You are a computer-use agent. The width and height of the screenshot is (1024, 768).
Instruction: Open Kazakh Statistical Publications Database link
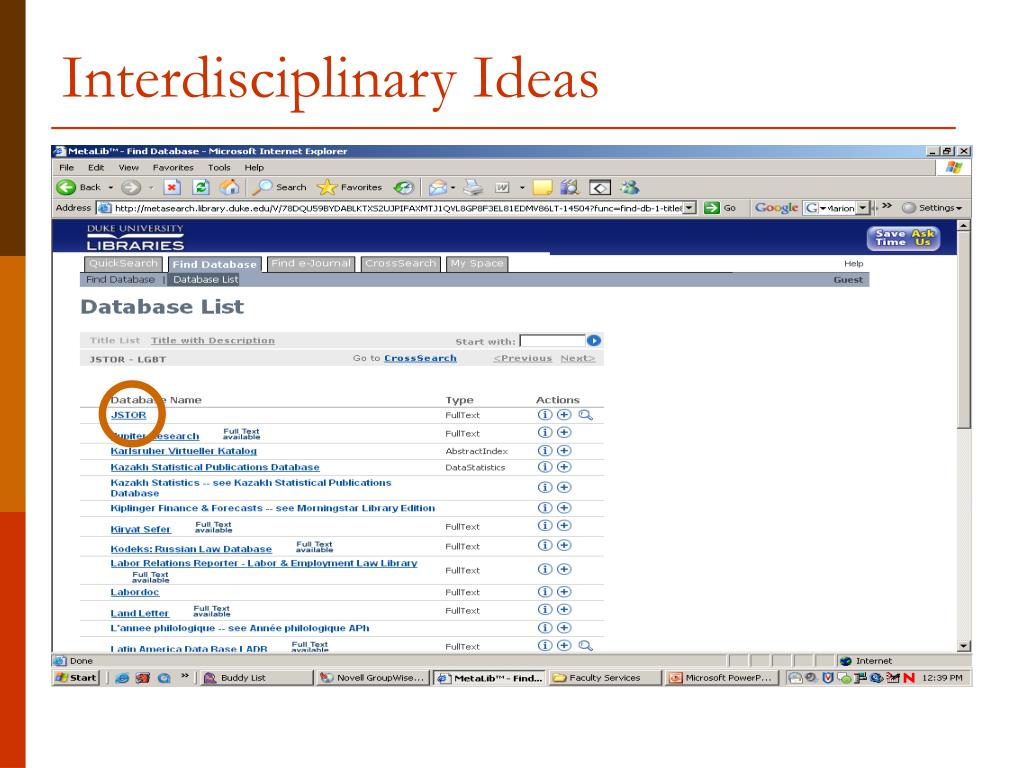(215, 467)
